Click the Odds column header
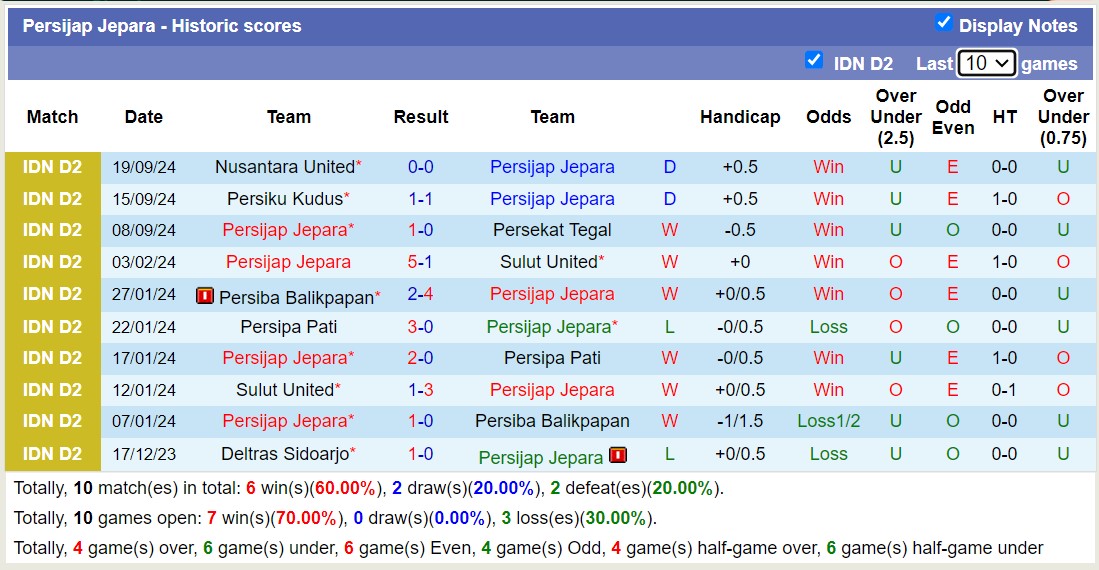 829,117
